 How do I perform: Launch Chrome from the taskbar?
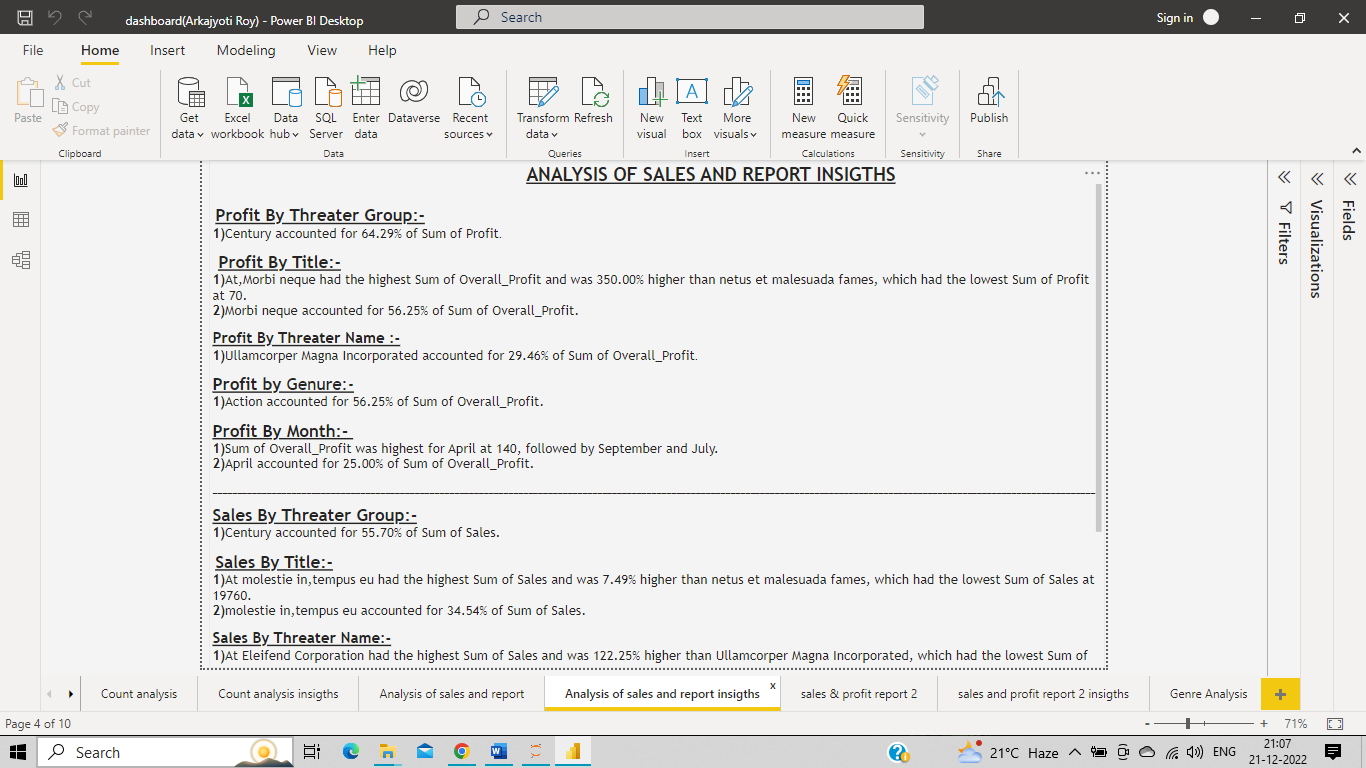[x=461, y=751]
